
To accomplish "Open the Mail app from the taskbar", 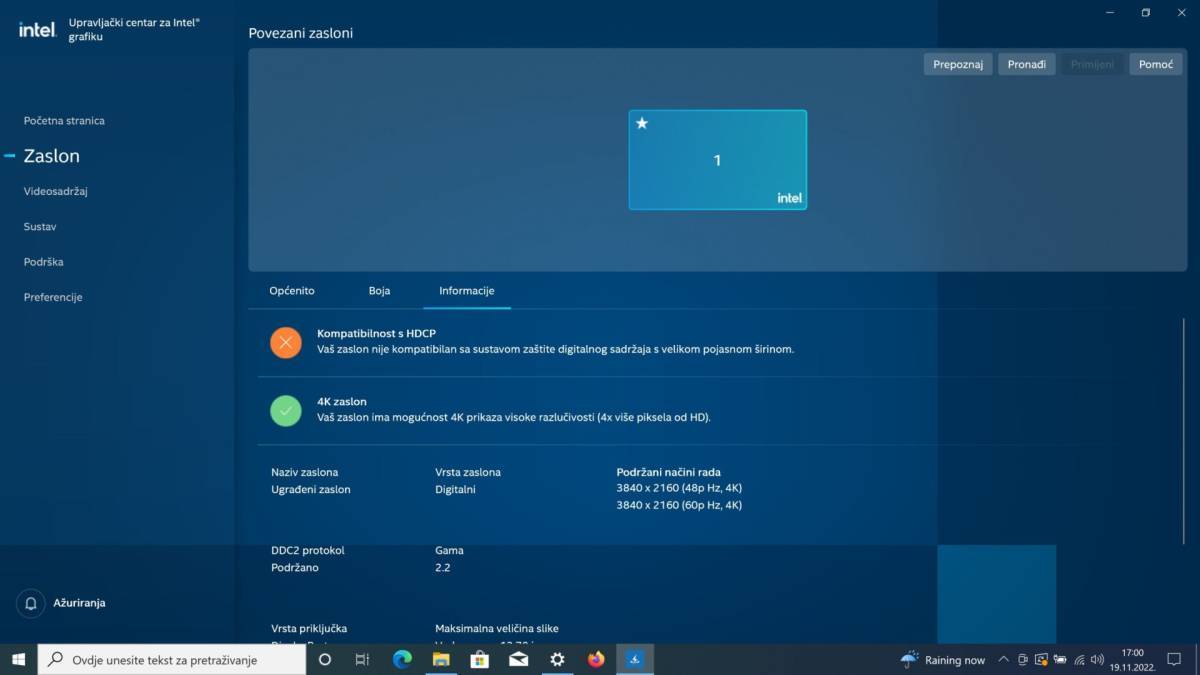I will coord(518,659).
